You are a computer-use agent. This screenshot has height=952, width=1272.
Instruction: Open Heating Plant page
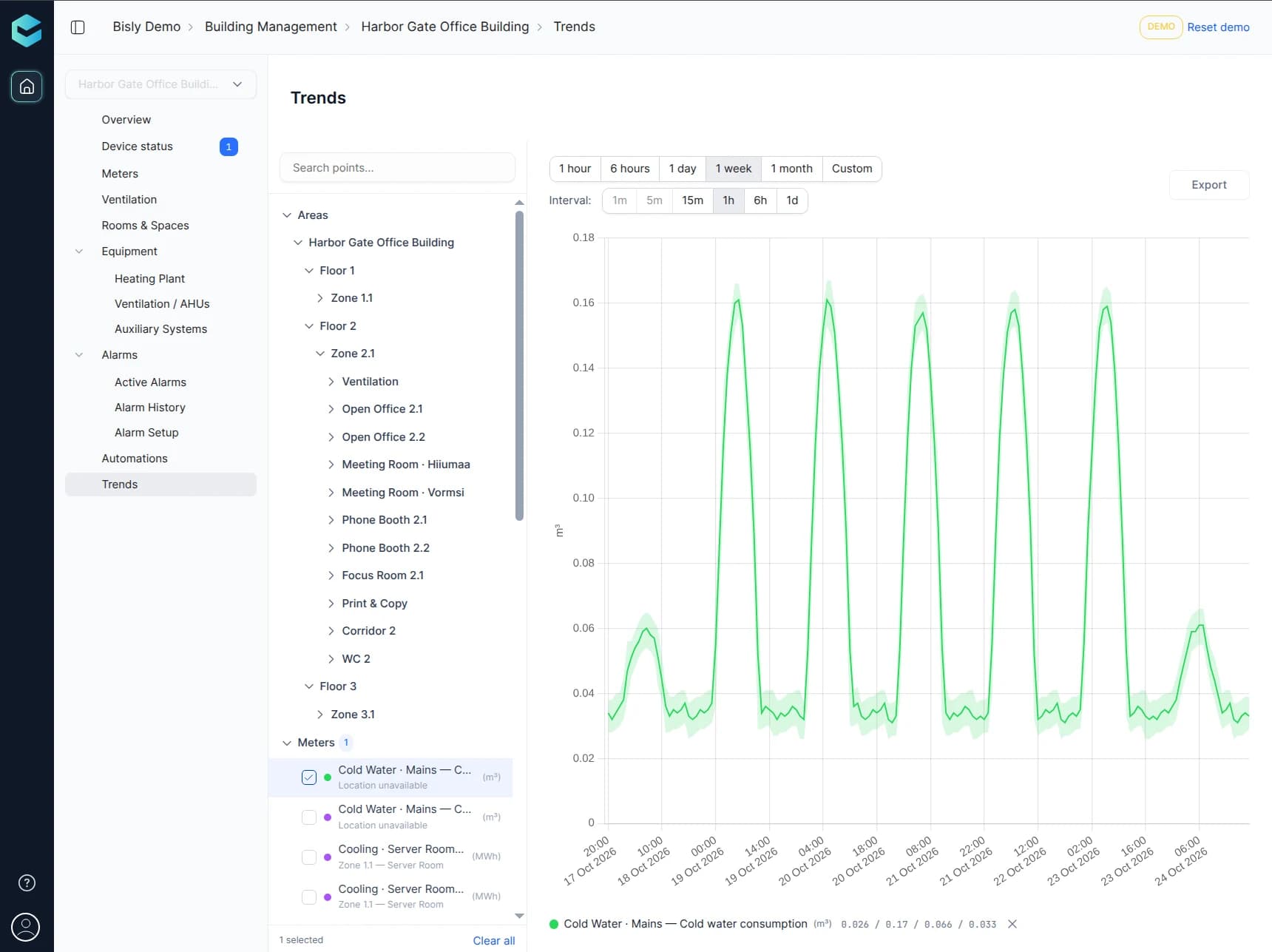click(x=149, y=279)
